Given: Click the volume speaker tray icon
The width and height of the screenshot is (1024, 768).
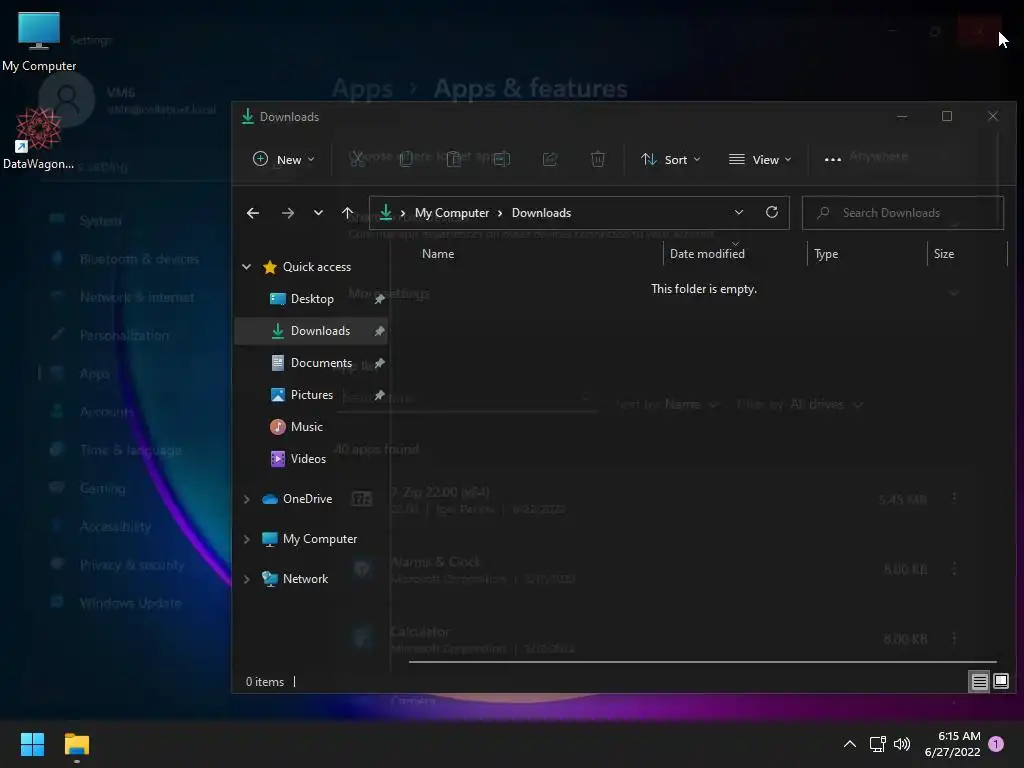Looking at the screenshot, I should pyautogui.click(x=902, y=744).
